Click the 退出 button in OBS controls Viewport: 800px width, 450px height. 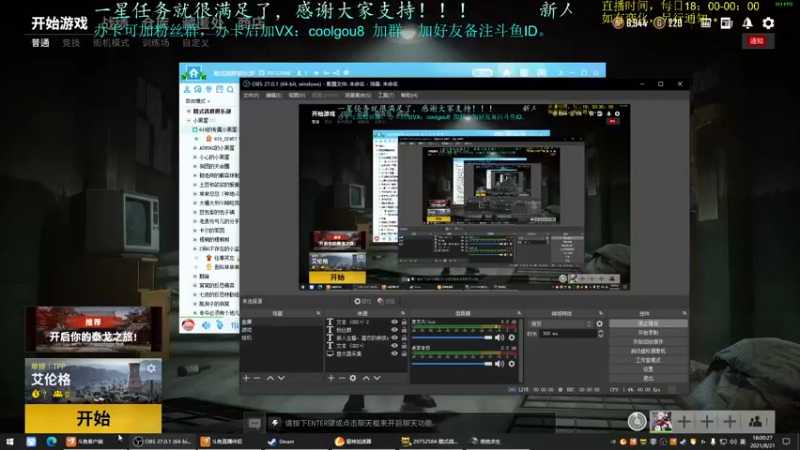(x=648, y=379)
